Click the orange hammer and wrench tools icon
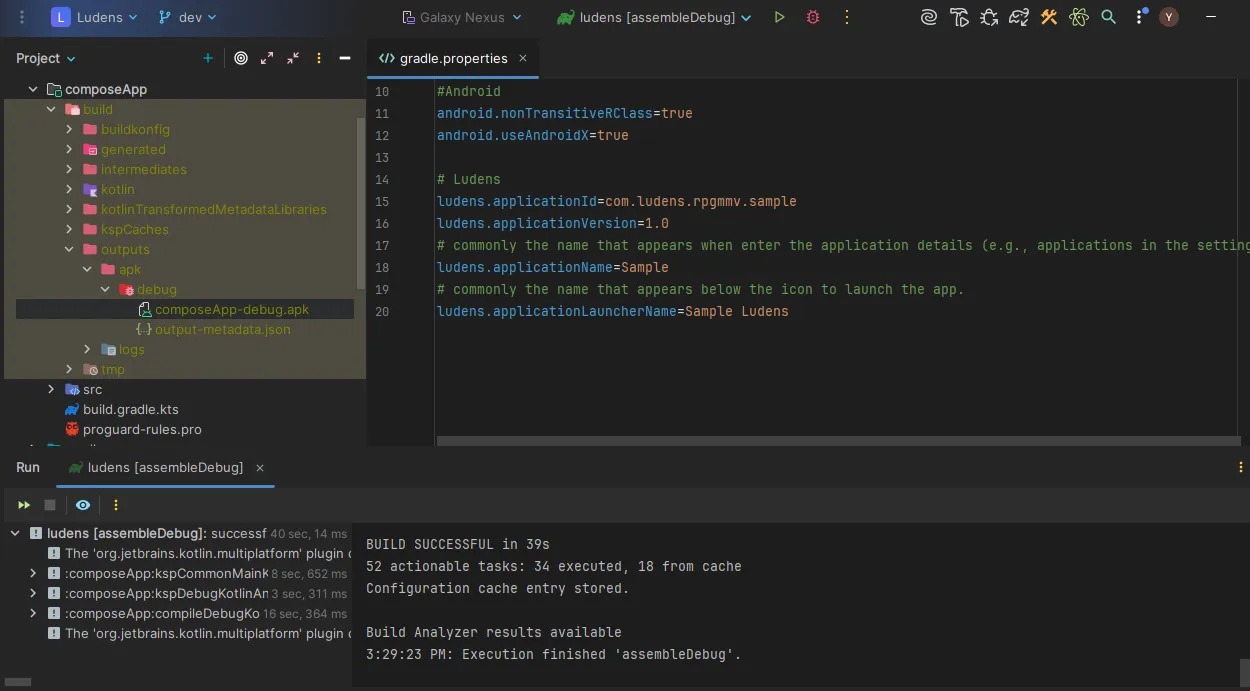1250x691 pixels. point(1049,17)
